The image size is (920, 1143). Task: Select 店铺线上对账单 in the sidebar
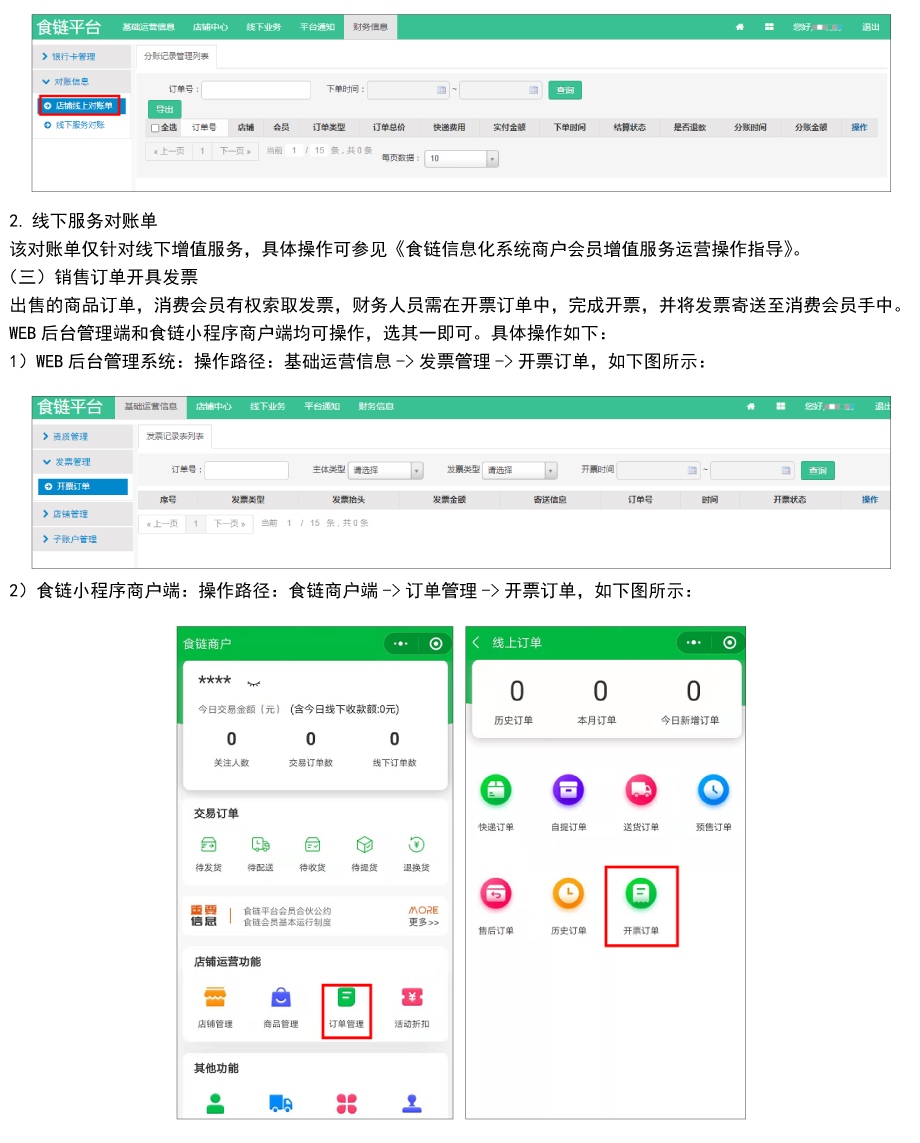pos(82,105)
